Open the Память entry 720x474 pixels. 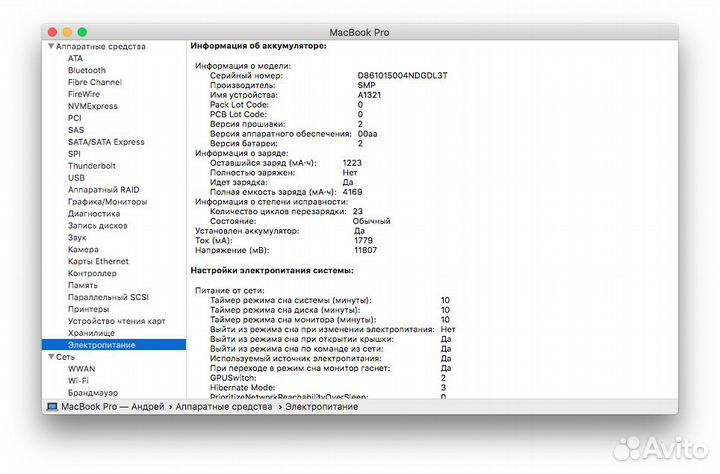coord(83,285)
